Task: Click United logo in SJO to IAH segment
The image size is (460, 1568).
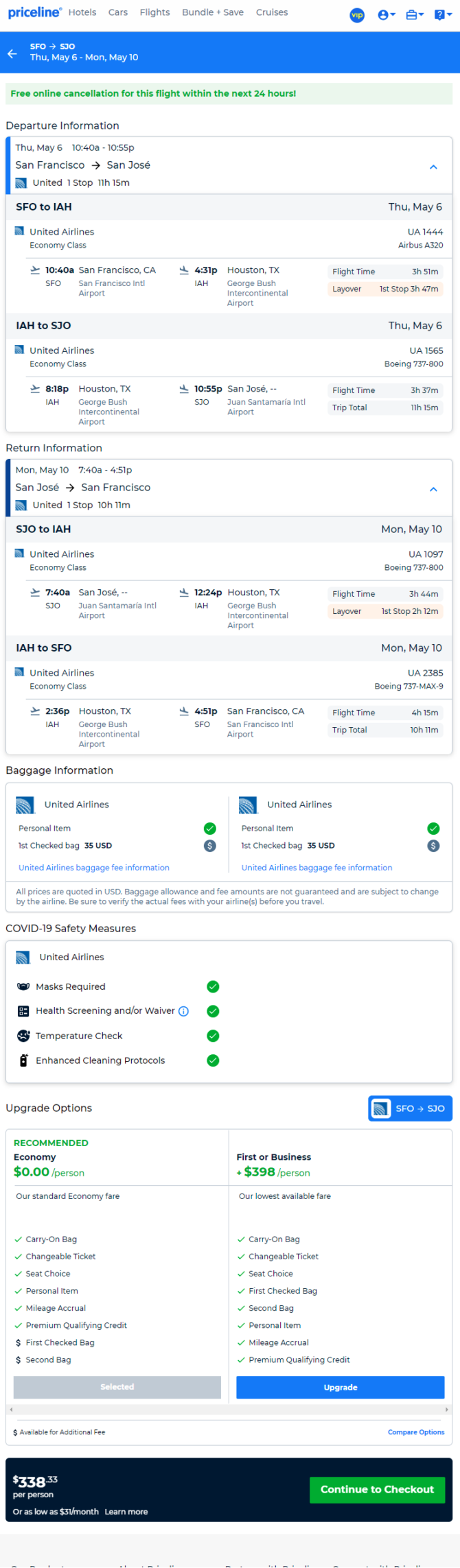Action: point(19,554)
